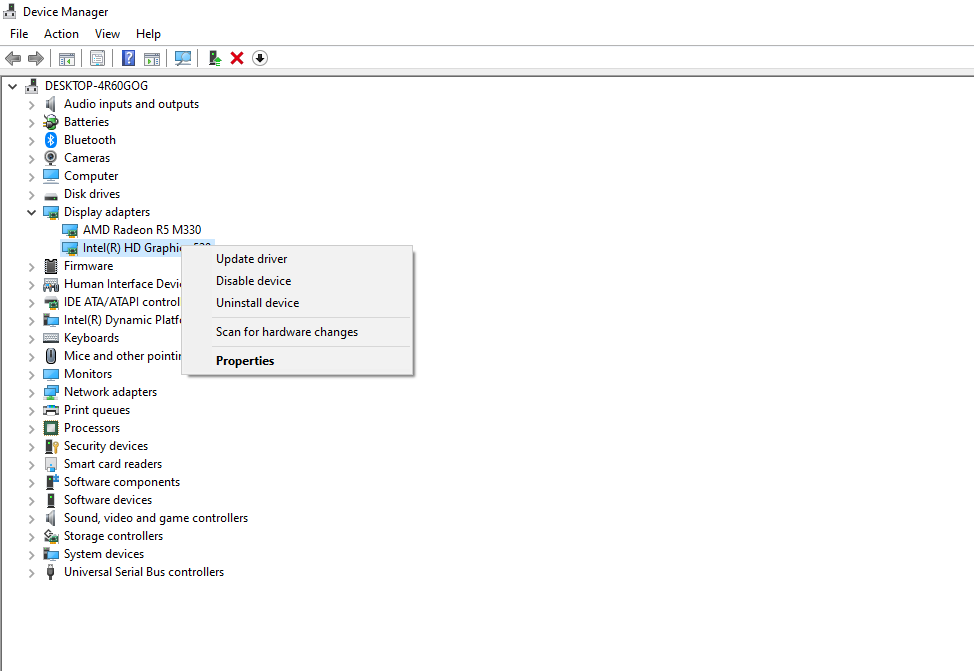This screenshot has width=974, height=671.
Task: Expand the Network adapters category
Action: pos(31,391)
